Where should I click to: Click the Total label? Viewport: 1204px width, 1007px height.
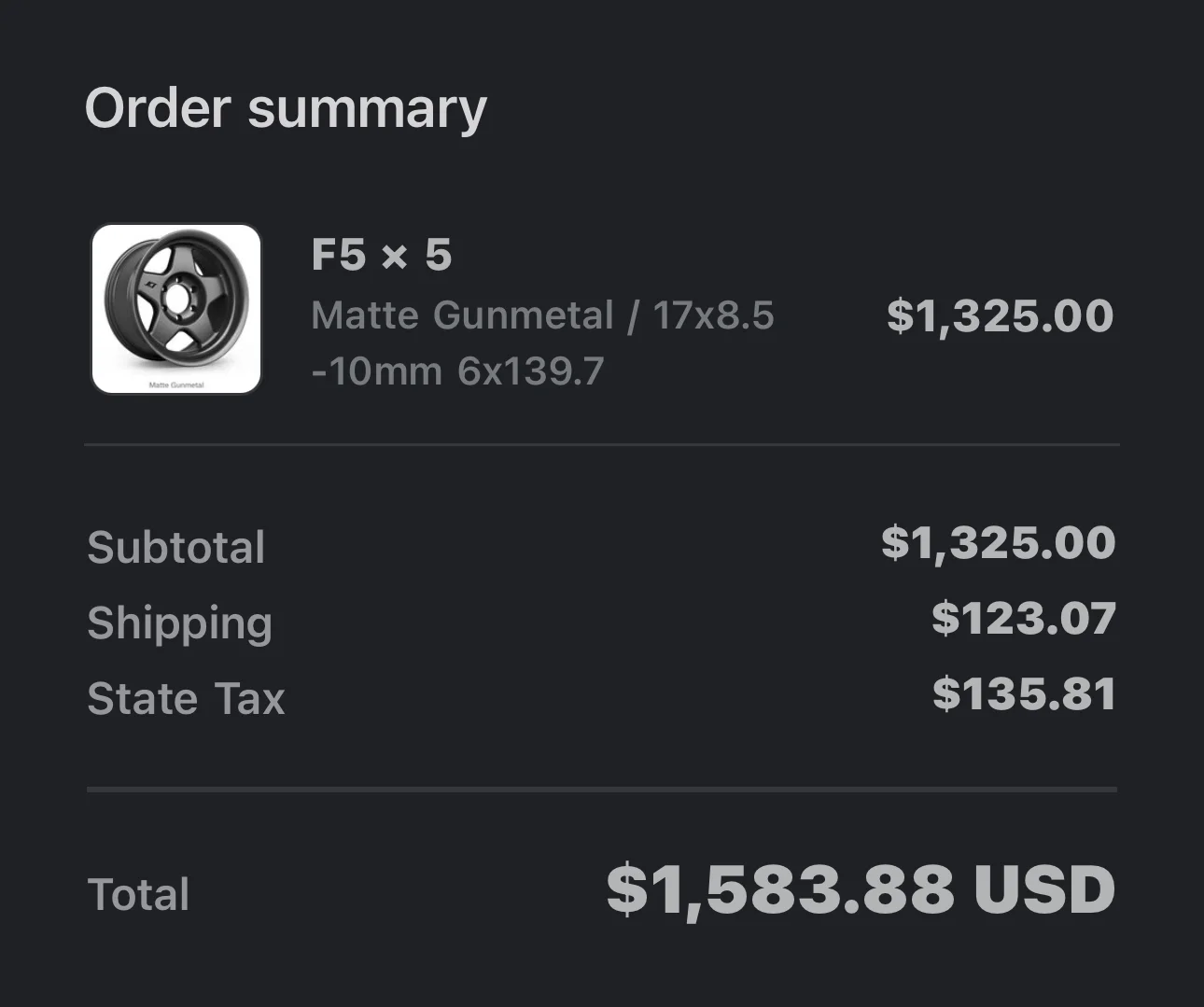(x=138, y=894)
